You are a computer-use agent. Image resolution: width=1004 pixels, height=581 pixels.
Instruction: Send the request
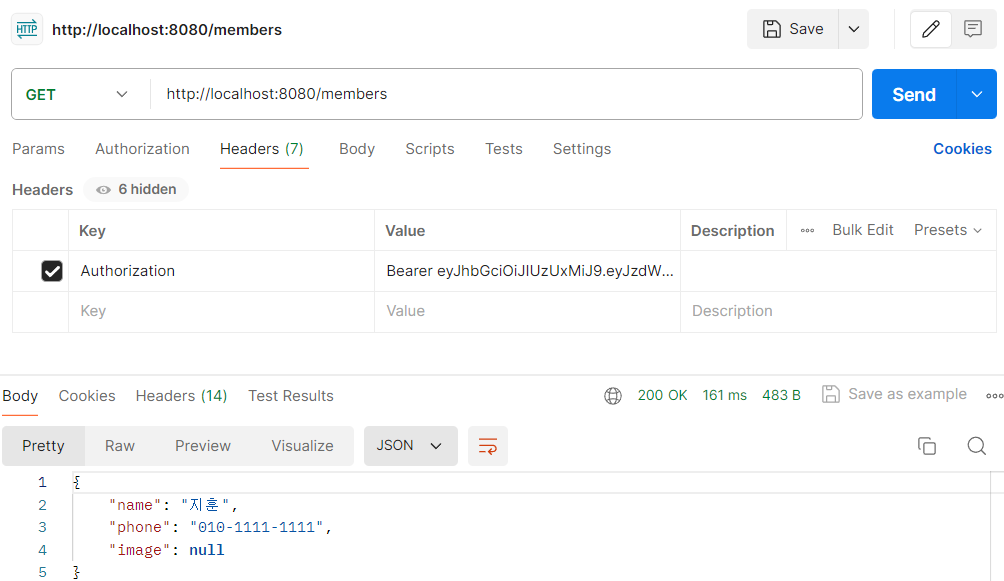click(914, 94)
